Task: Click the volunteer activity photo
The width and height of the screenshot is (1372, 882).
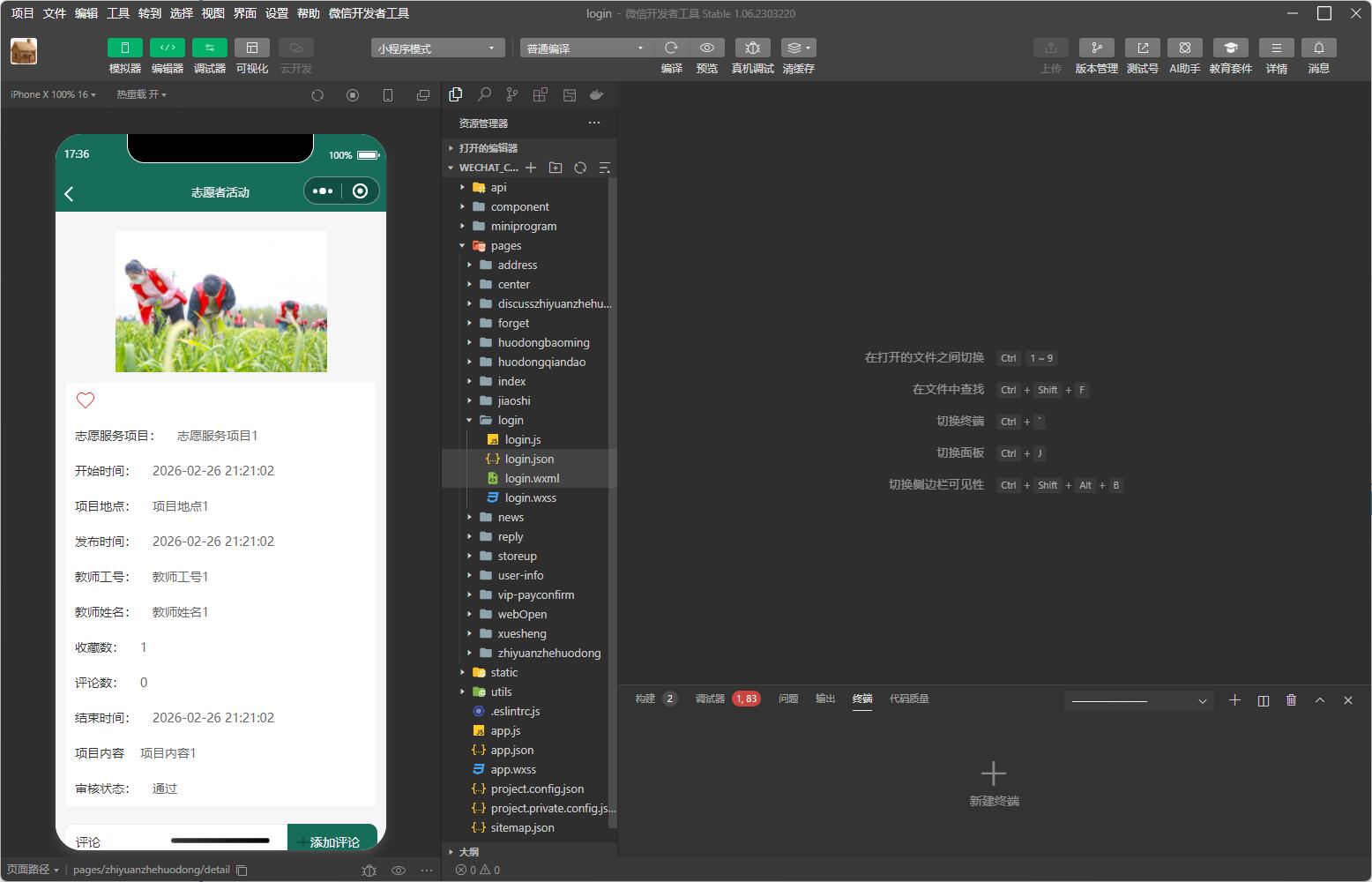Action: click(221, 302)
